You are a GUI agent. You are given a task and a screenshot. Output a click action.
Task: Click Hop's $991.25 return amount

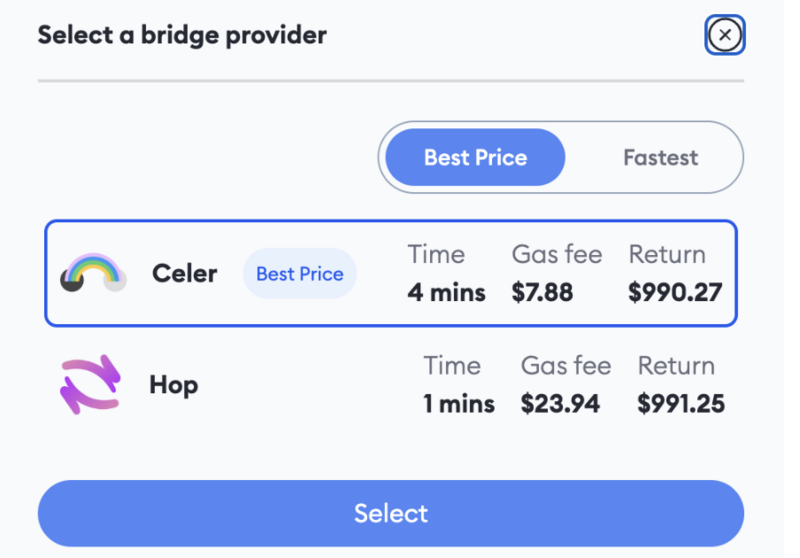681,403
